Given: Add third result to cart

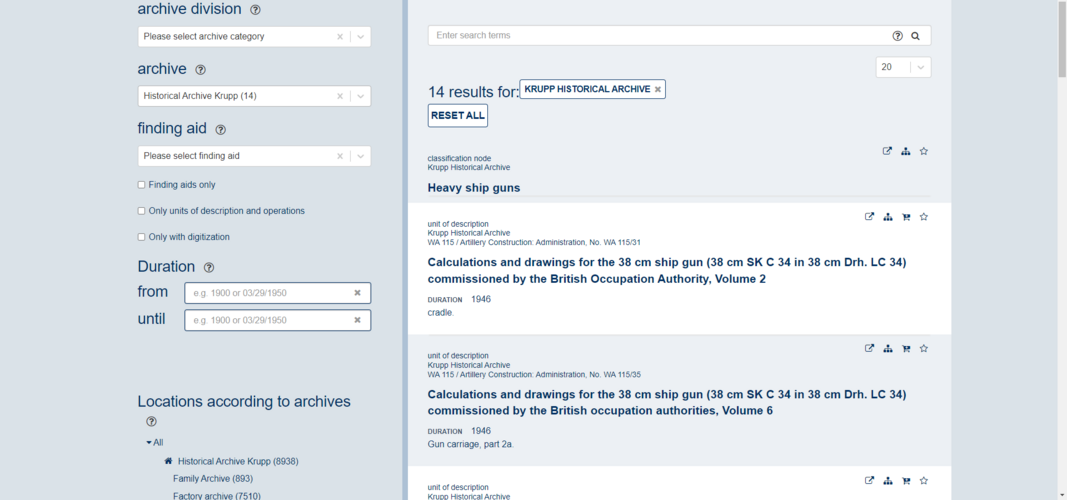Looking at the screenshot, I should (906, 480).
